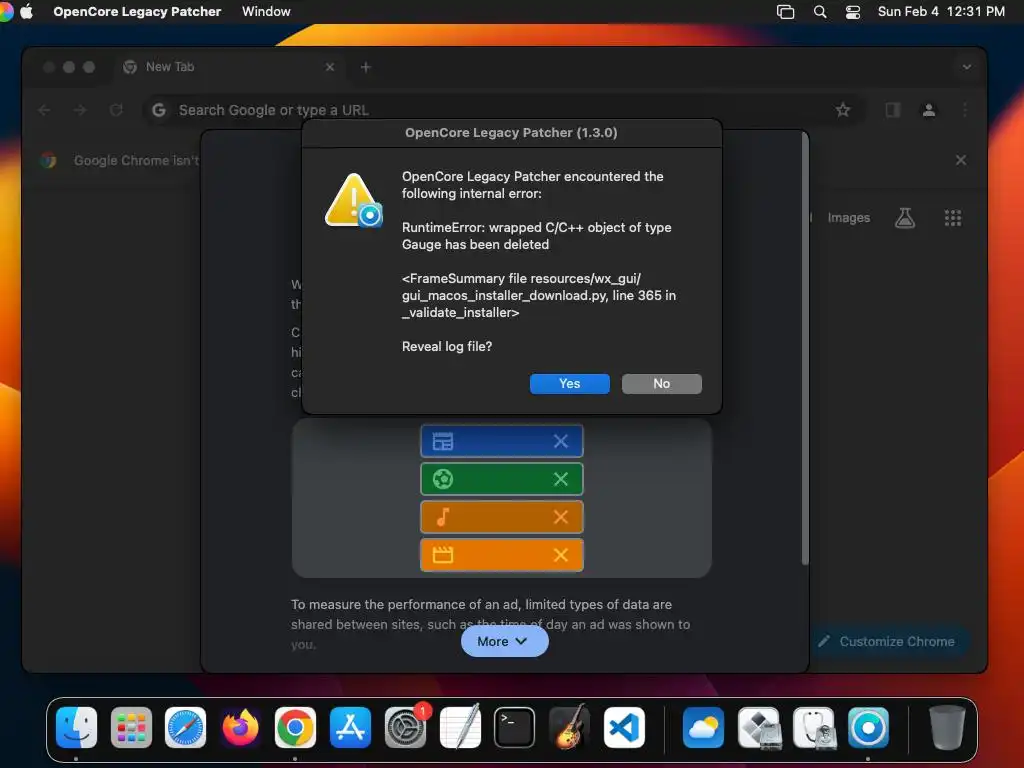Click Chrome's back arrow

coord(44,110)
